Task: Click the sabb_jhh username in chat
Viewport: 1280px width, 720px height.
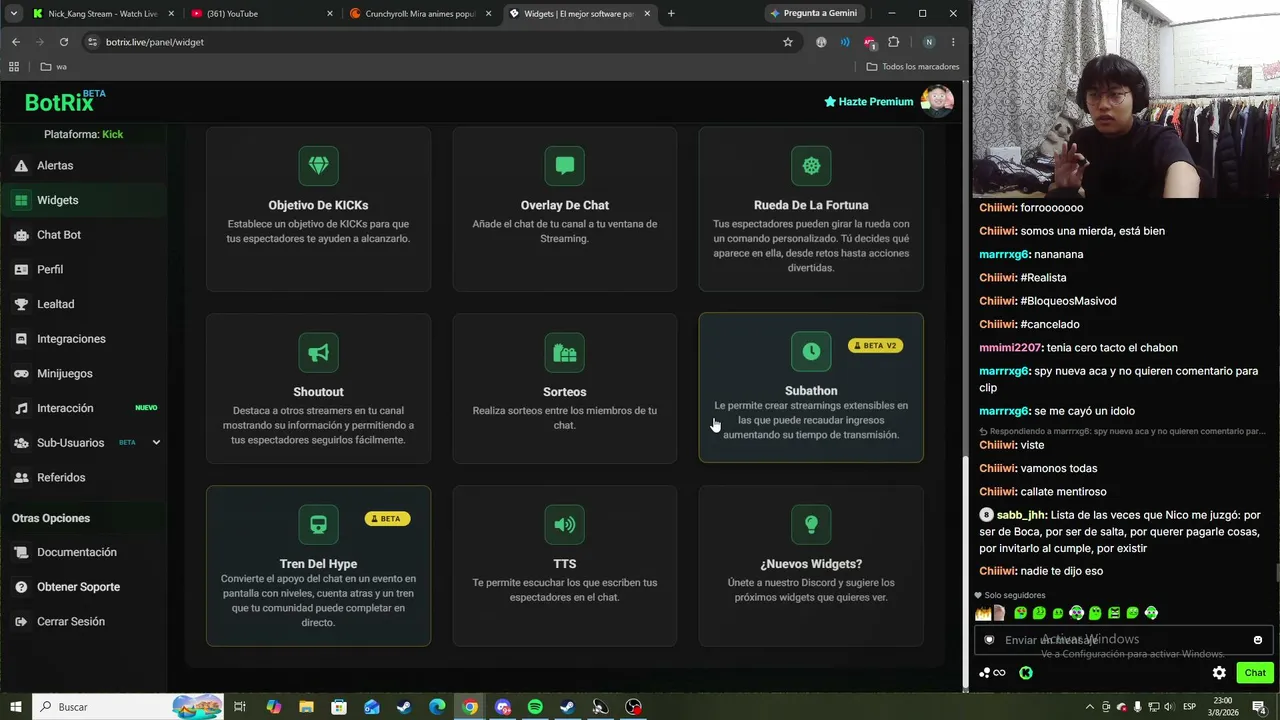Action: point(1020,515)
